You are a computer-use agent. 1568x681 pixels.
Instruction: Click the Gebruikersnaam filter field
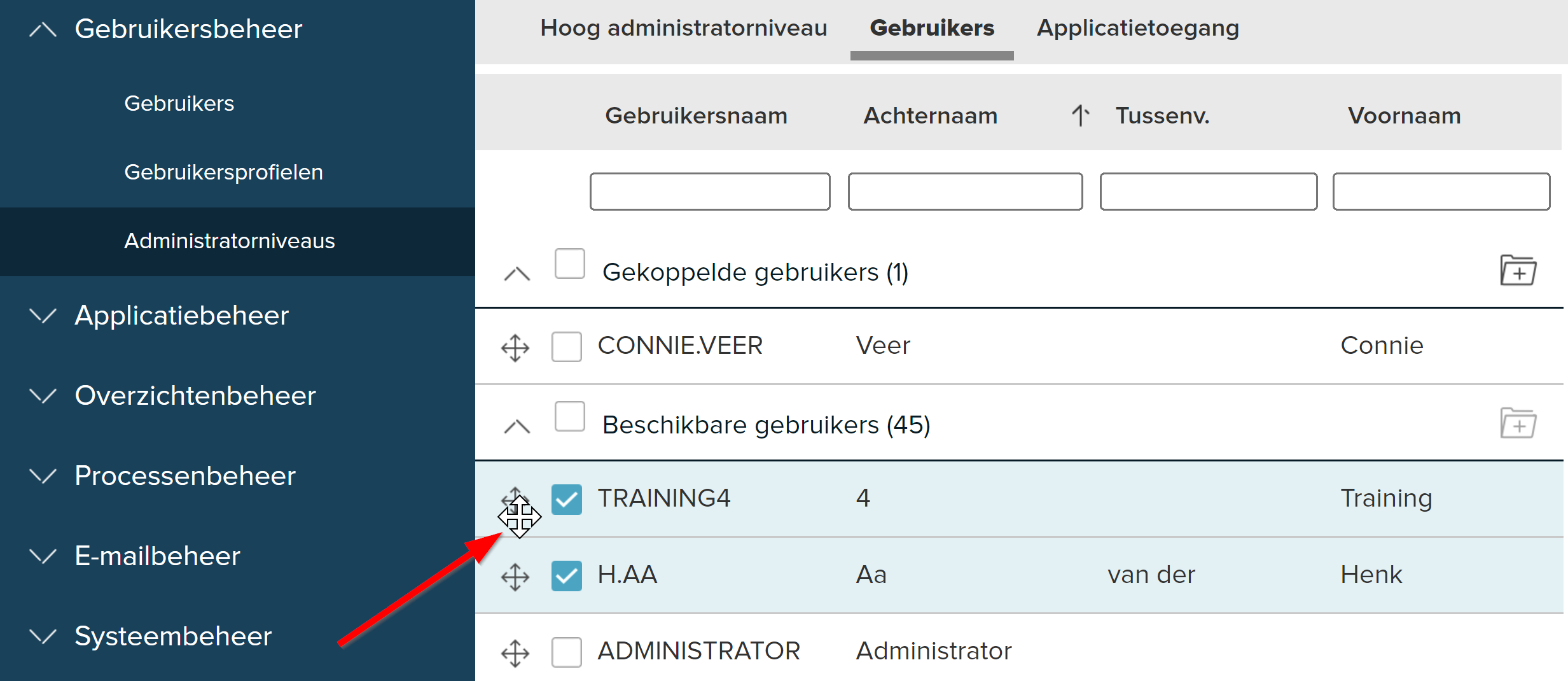(710, 192)
